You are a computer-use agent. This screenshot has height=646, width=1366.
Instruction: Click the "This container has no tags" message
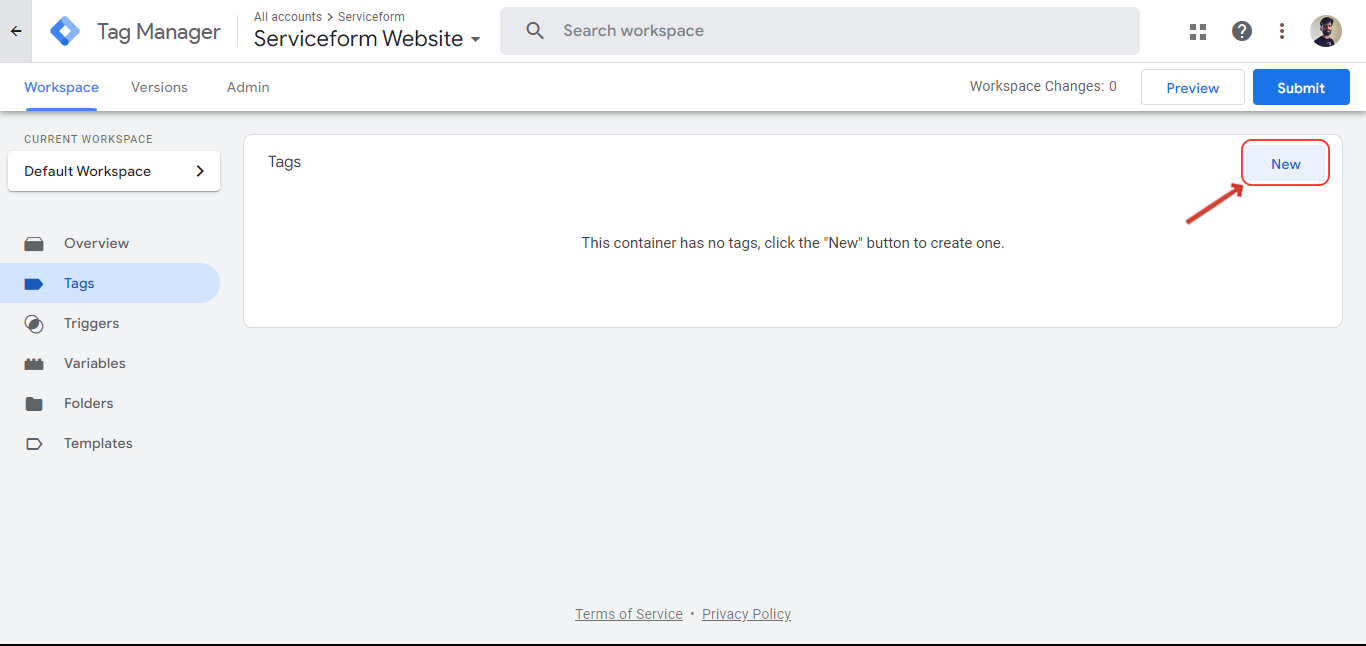793,243
